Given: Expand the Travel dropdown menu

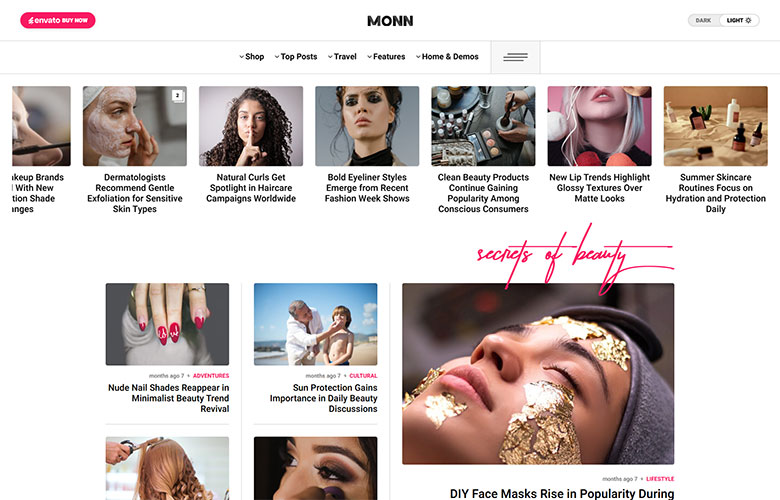Looking at the screenshot, I should (x=342, y=57).
